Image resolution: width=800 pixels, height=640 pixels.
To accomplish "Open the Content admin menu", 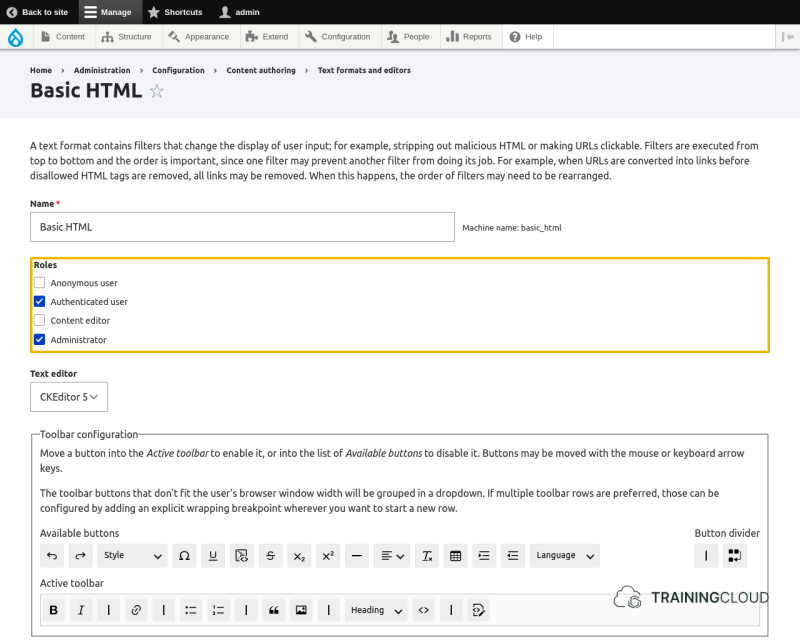I will pyautogui.click(x=63, y=37).
